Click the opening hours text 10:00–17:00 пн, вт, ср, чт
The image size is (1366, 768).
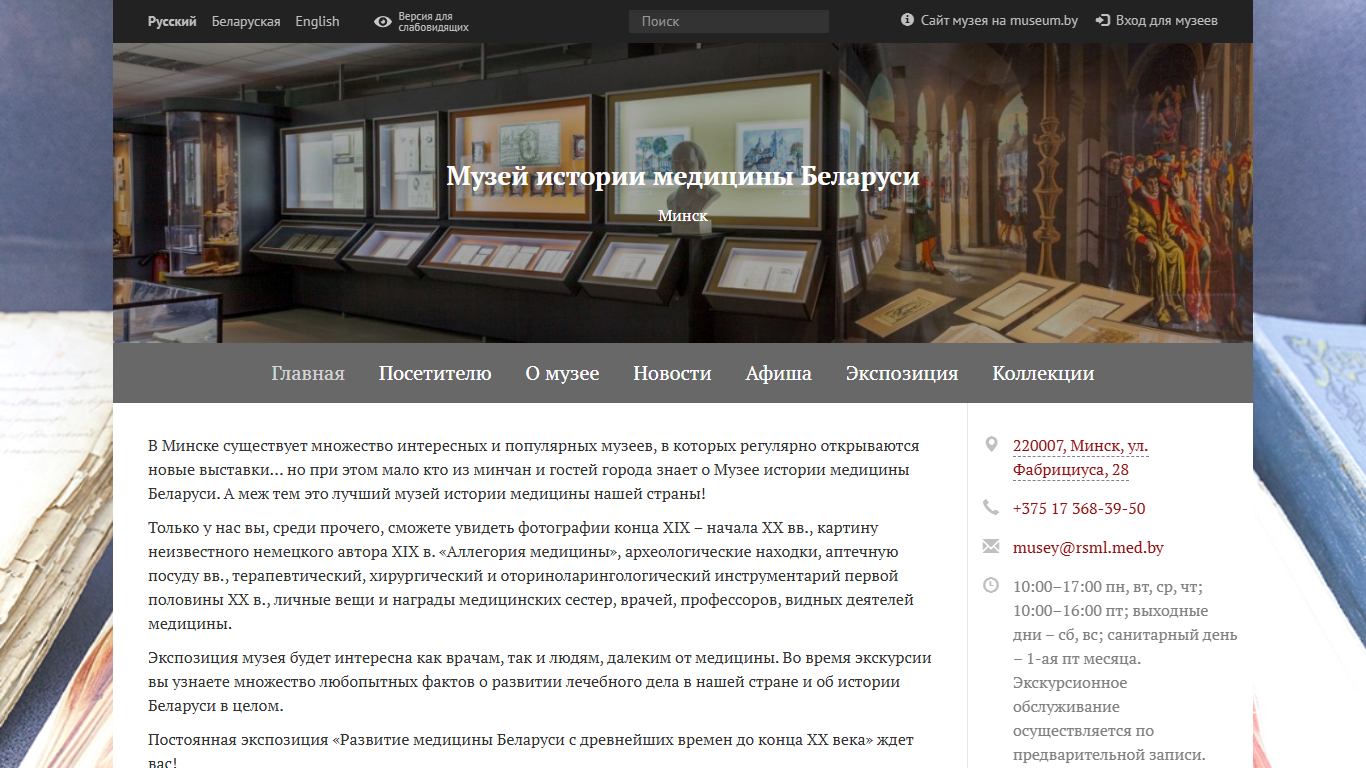(1108, 587)
